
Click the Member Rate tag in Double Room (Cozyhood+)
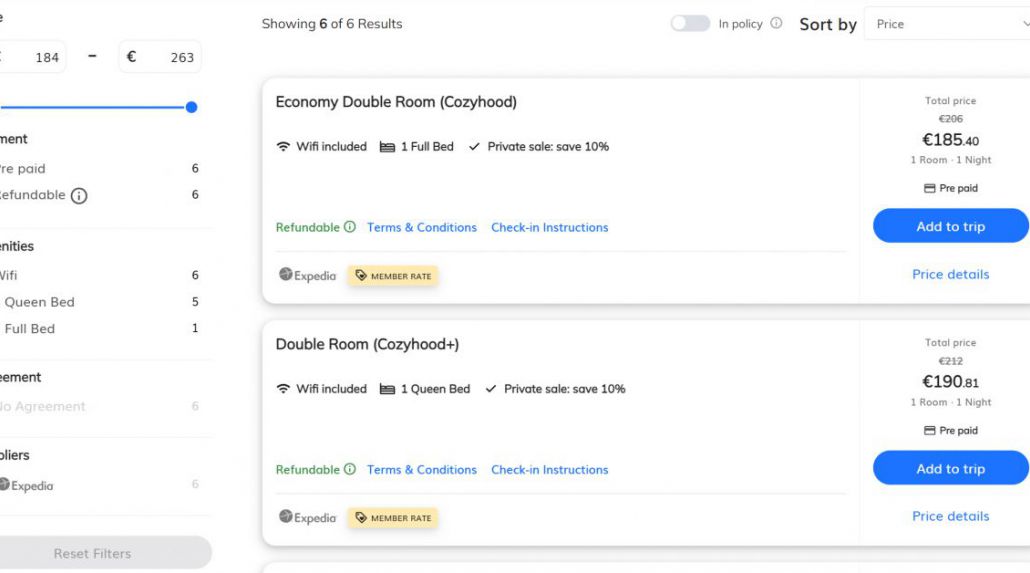(x=393, y=518)
